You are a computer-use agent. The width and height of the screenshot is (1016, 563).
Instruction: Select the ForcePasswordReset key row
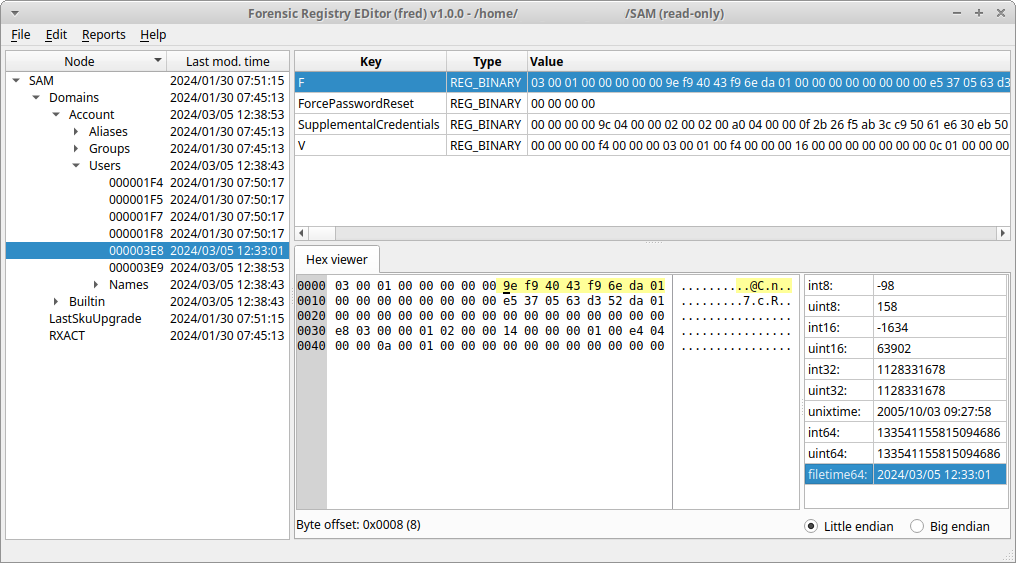click(652, 104)
